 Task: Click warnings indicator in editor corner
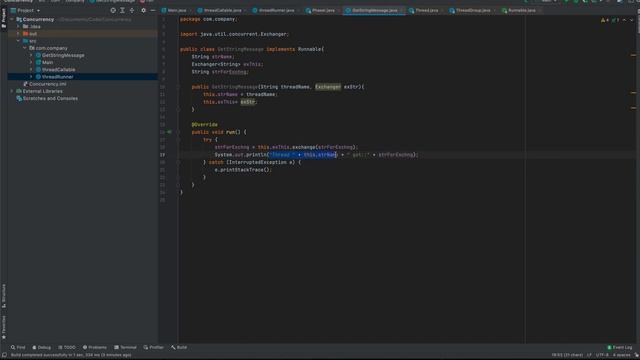pos(605,20)
